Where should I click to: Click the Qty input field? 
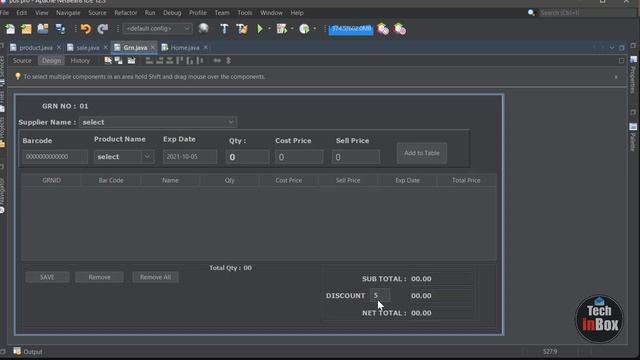[247, 157]
